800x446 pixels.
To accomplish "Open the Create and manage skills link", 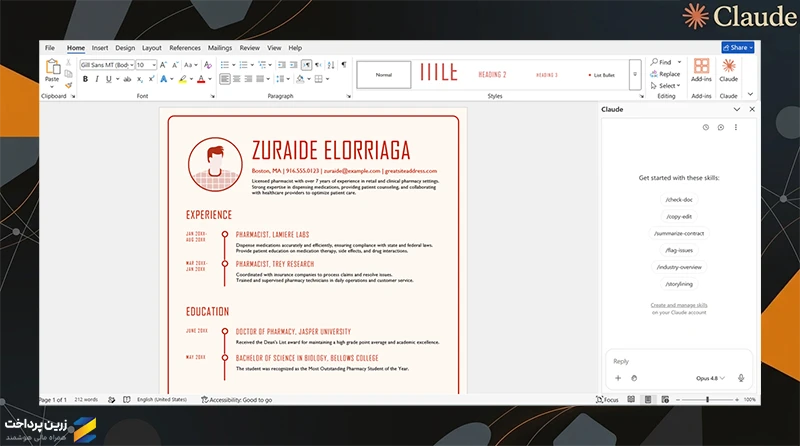I will click(x=679, y=305).
